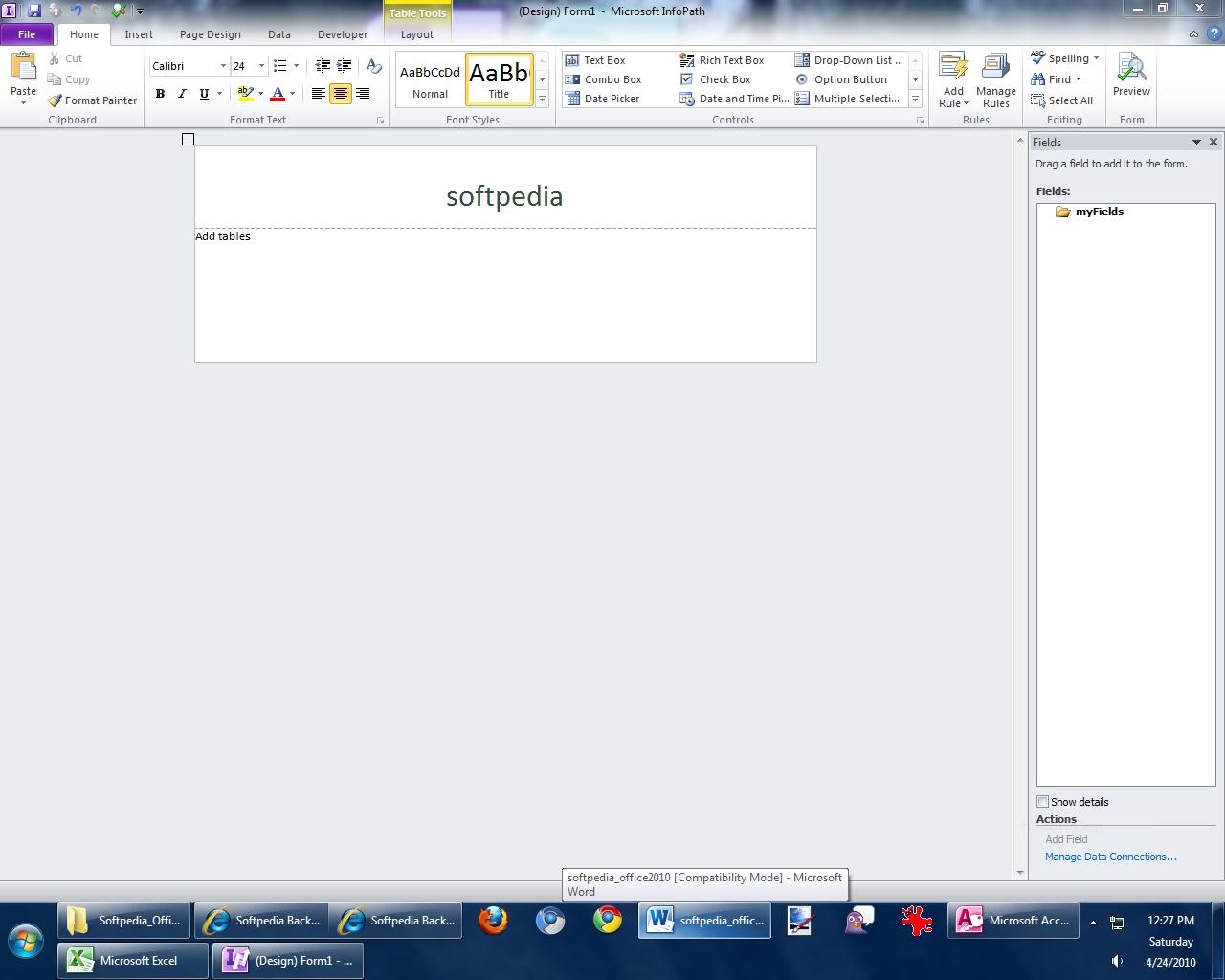This screenshot has width=1225, height=980.
Task: Toggle Italic formatting
Action: tap(182, 94)
